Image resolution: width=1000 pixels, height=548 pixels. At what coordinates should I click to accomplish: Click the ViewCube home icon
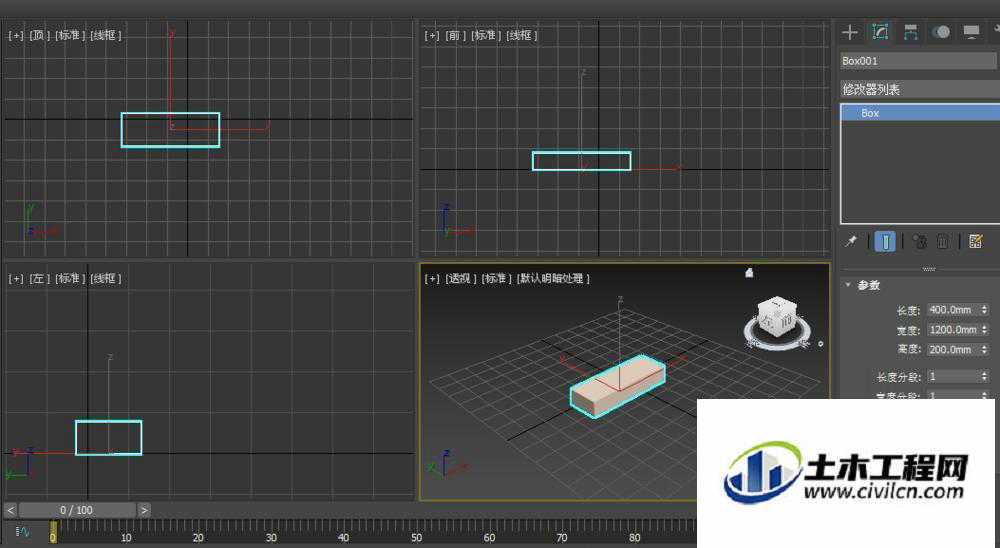coord(749,273)
